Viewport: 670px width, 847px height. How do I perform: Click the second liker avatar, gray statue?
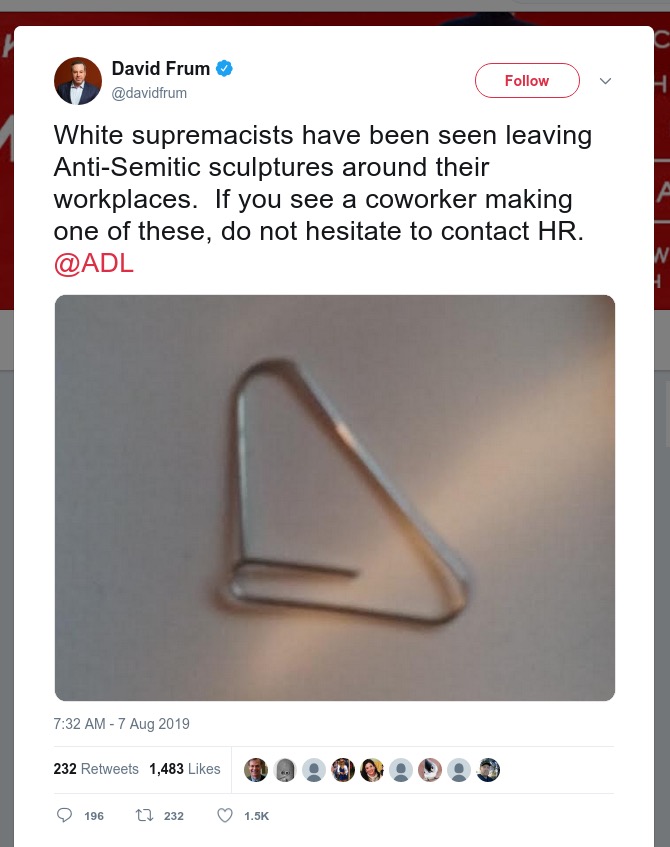(x=285, y=769)
